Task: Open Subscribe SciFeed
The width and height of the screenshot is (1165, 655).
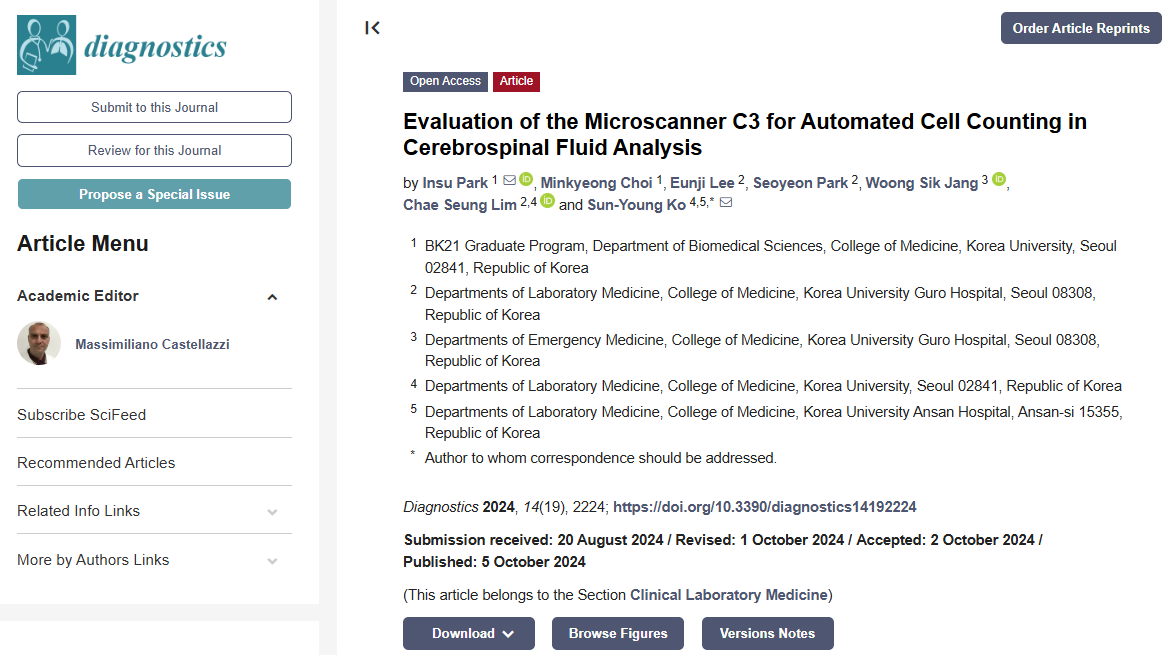Action: (82, 414)
